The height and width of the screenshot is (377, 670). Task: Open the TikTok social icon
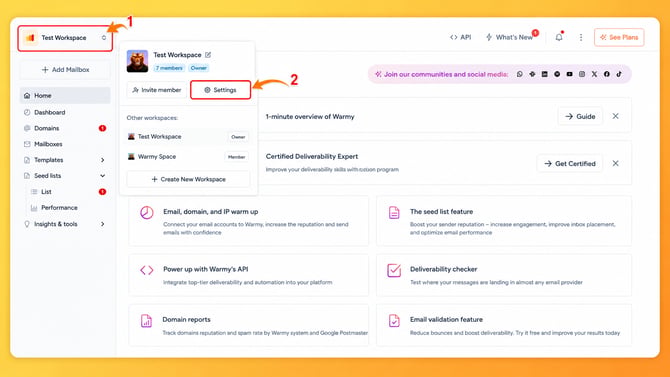(x=619, y=74)
